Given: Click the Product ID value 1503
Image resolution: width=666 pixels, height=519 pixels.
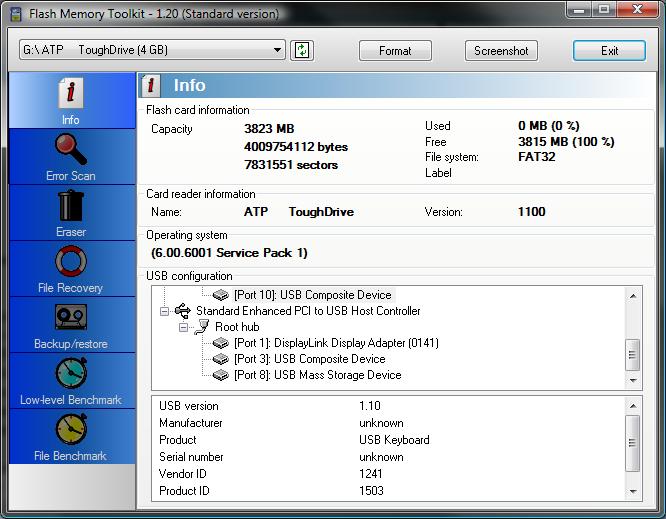Looking at the screenshot, I should pyautogui.click(x=371, y=491).
